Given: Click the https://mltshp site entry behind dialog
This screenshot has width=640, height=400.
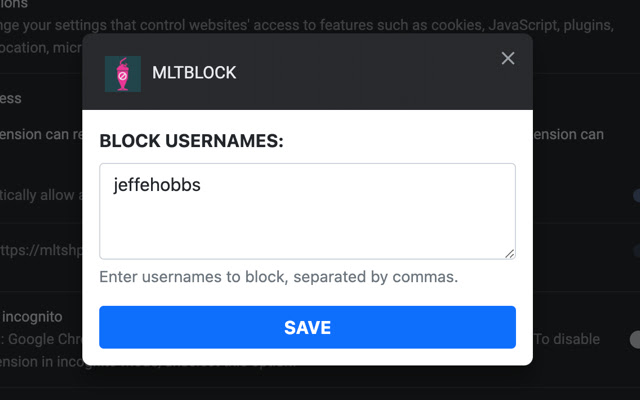Looking at the screenshot, I should 40,250.
